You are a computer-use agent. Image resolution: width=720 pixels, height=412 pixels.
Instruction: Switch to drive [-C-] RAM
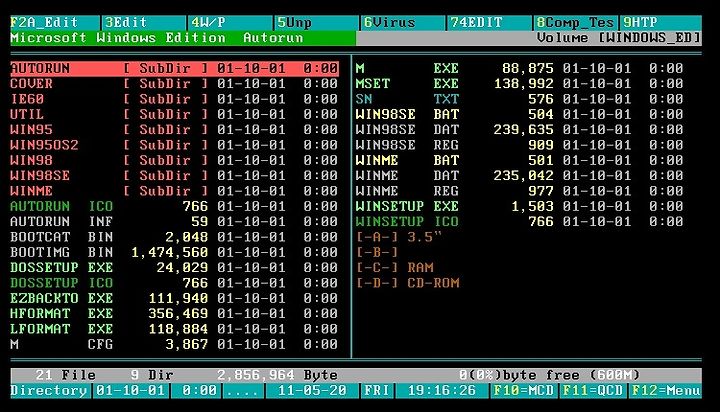[395, 267]
